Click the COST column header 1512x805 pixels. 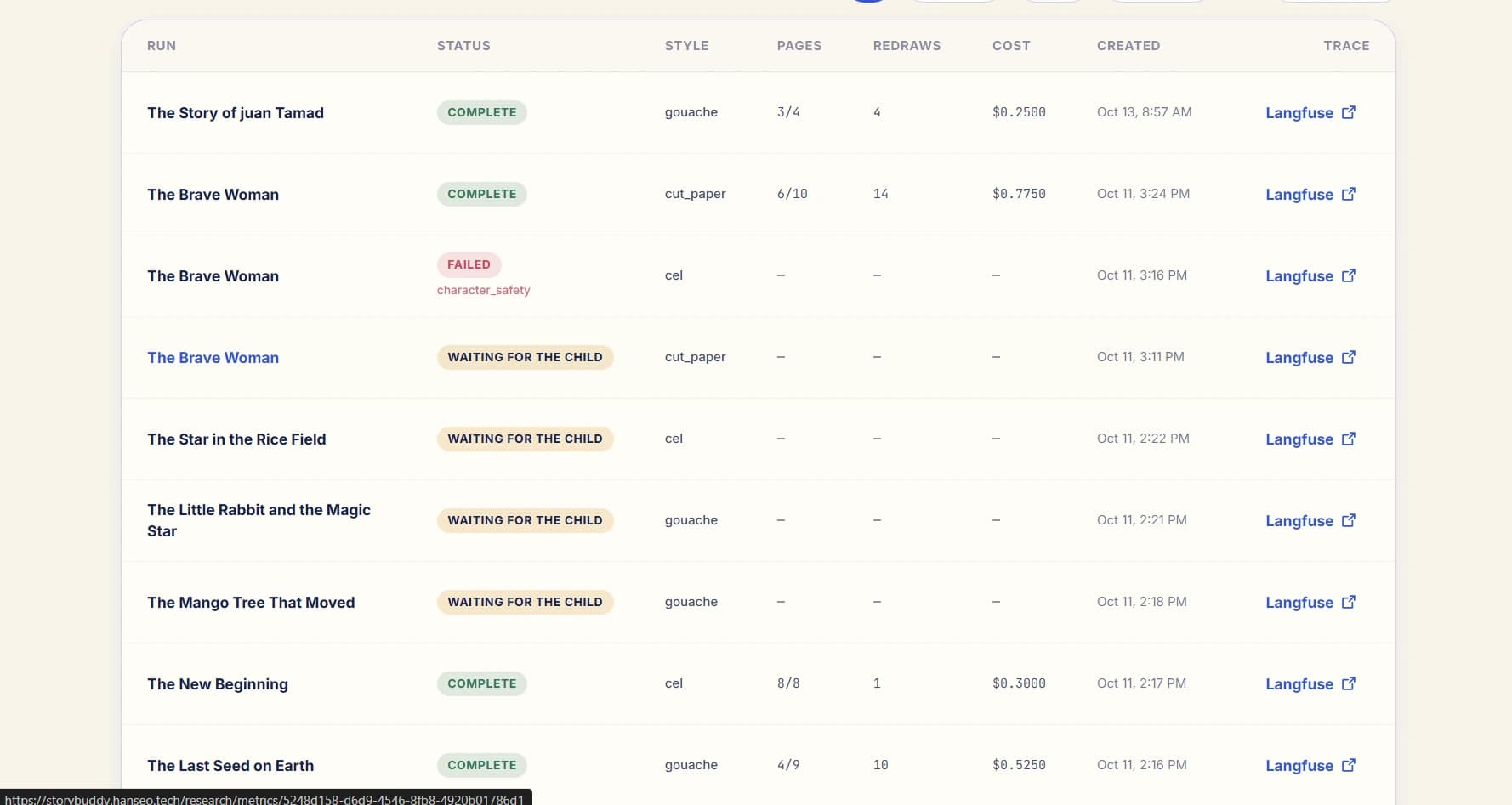1011,46
